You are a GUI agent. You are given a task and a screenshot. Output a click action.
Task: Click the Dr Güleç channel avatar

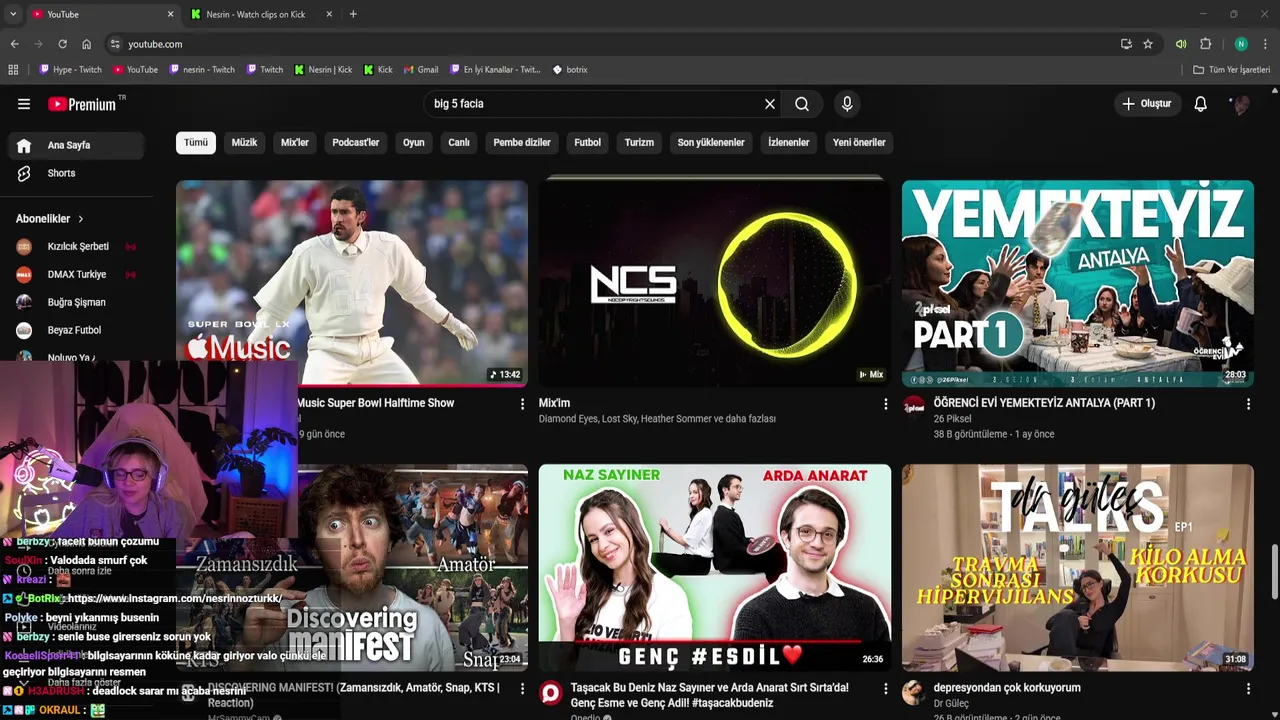point(914,693)
